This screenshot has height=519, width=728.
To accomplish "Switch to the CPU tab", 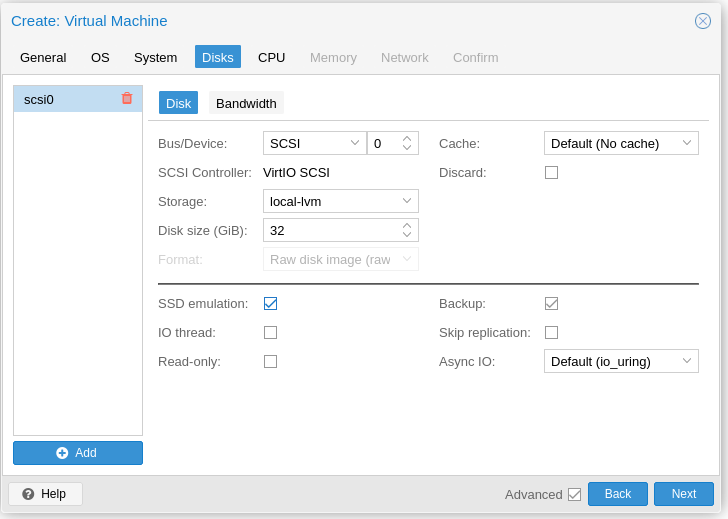I will click(272, 57).
